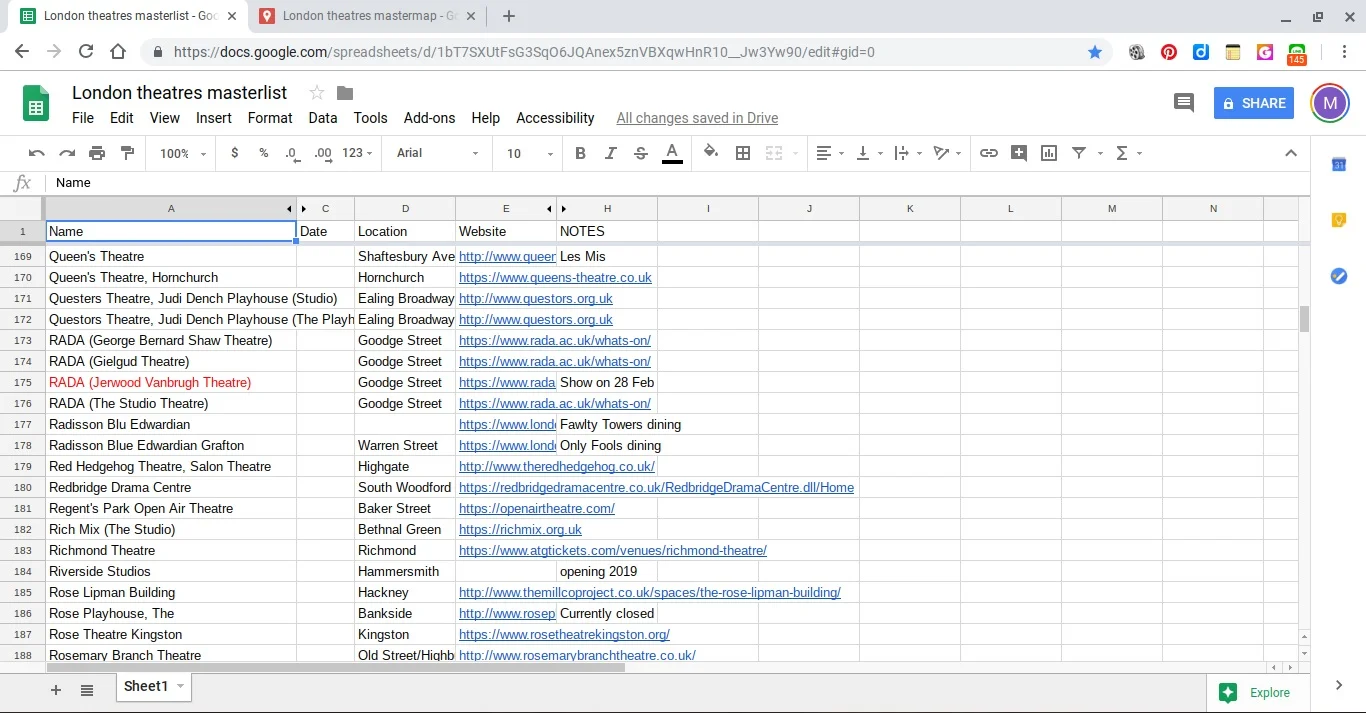Image resolution: width=1366 pixels, height=713 pixels.
Task: Click the Insert comment icon
Action: click(x=1019, y=153)
